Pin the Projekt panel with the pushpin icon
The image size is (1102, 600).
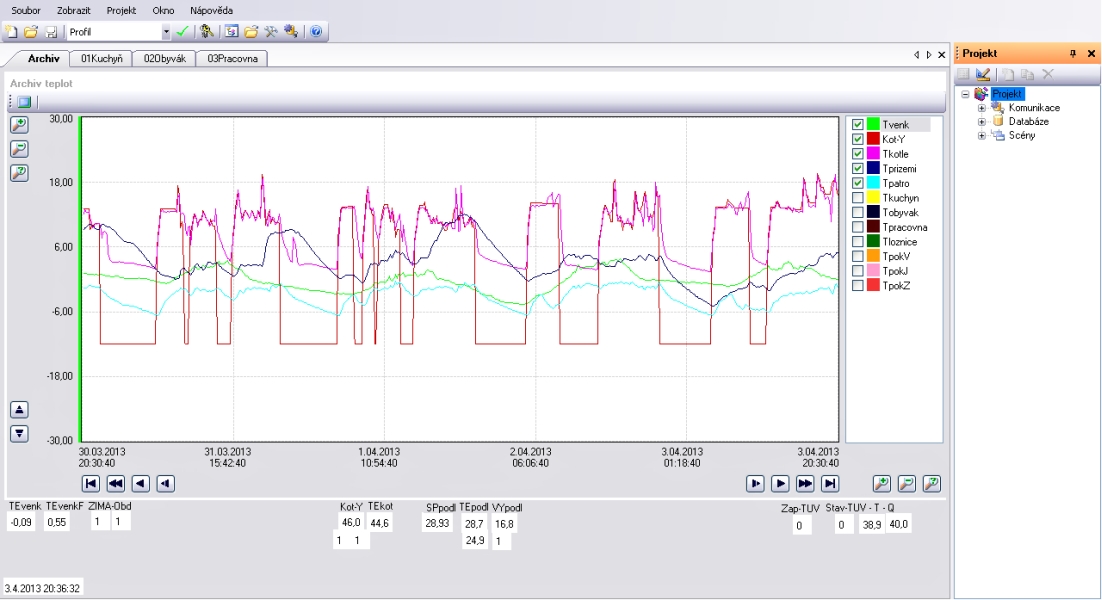[x=1072, y=53]
